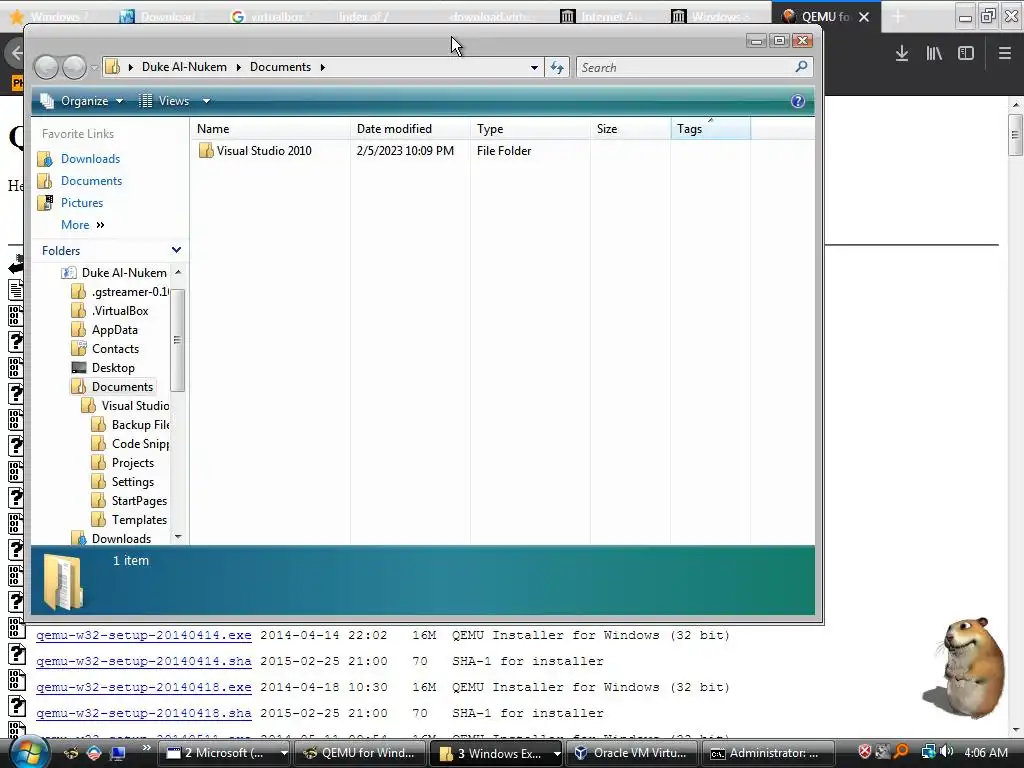Select Projects folder in tree
The height and width of the screenshot is (768, 1024).
pos(133,462)
